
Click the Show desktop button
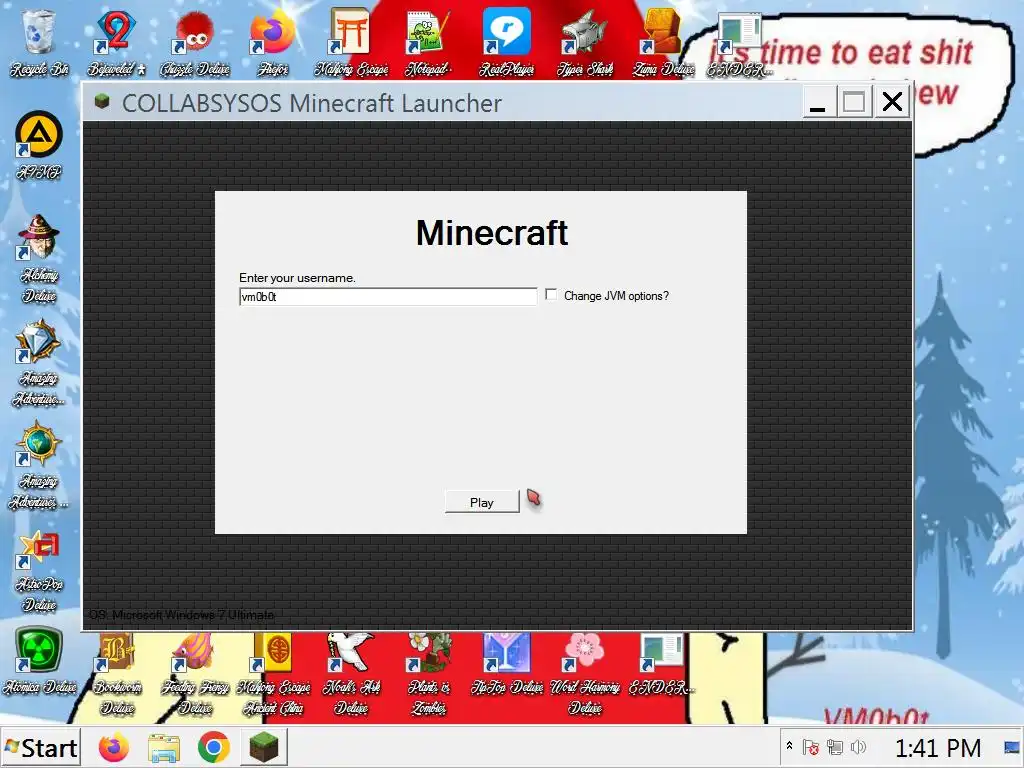(x=1012, y=747)
